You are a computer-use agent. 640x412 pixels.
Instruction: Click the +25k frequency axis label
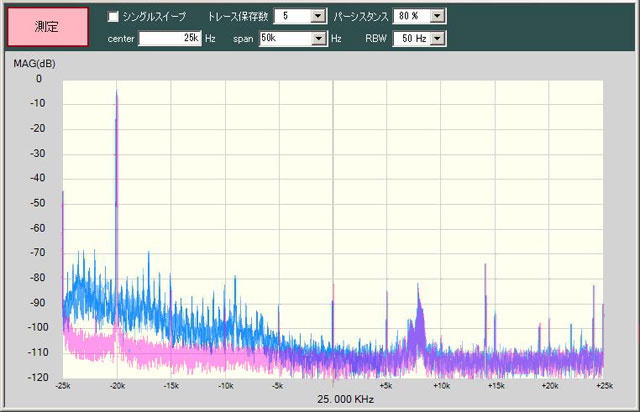tap(604, 385)
